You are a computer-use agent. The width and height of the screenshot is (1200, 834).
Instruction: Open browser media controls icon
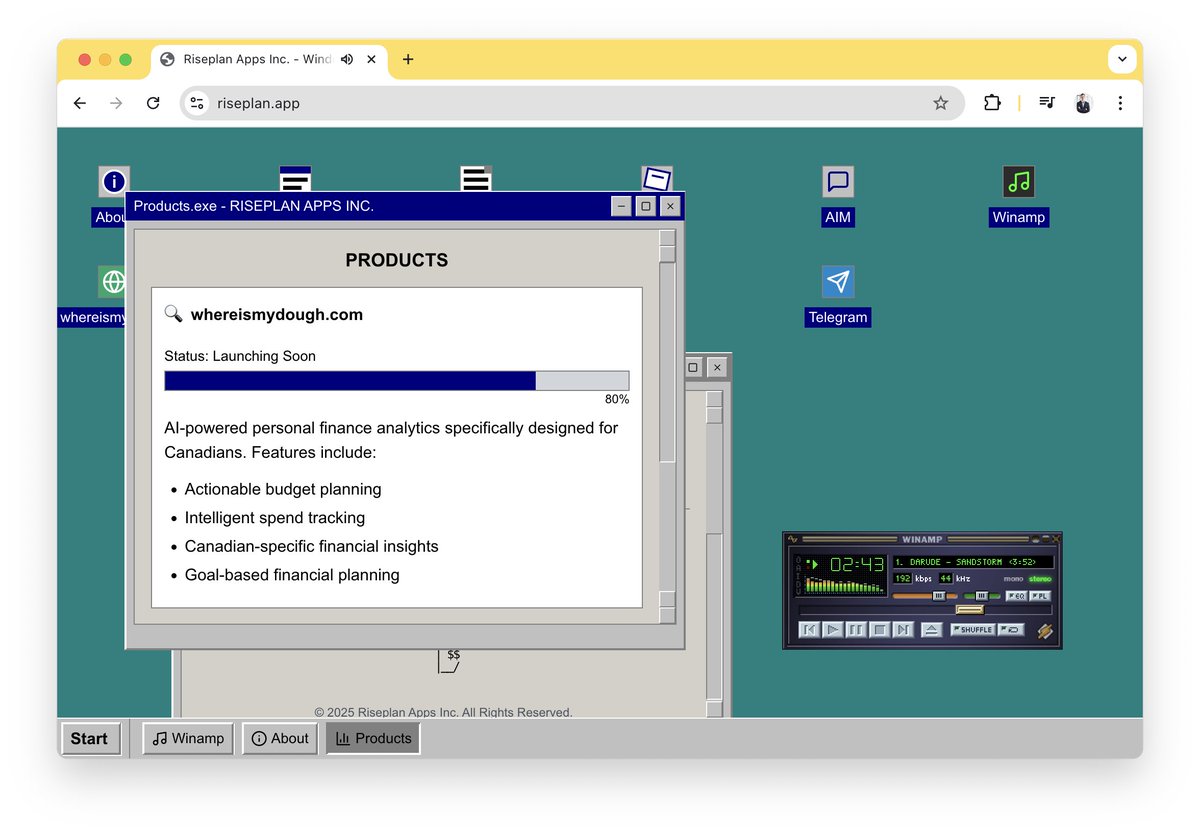pos(1047,103)
